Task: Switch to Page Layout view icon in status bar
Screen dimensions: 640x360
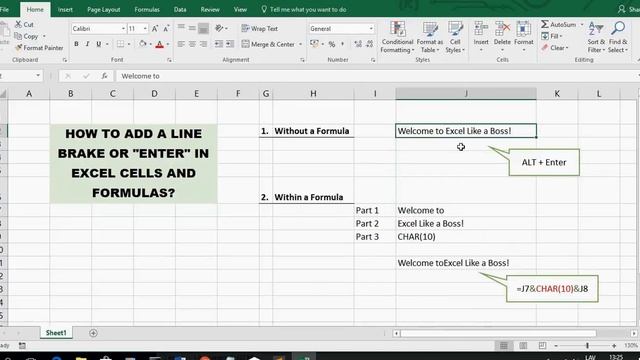Action: click(x=523, y=346)
